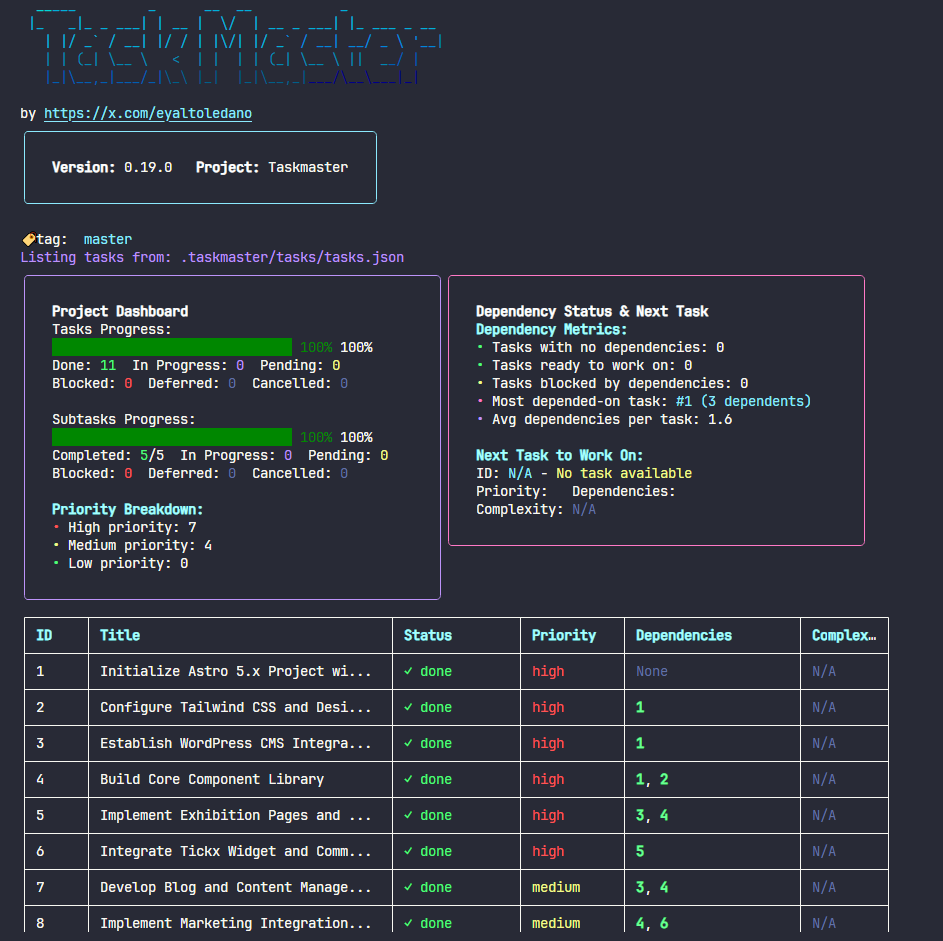Click the 'Dependencies' column header

[x=684, y=636]
